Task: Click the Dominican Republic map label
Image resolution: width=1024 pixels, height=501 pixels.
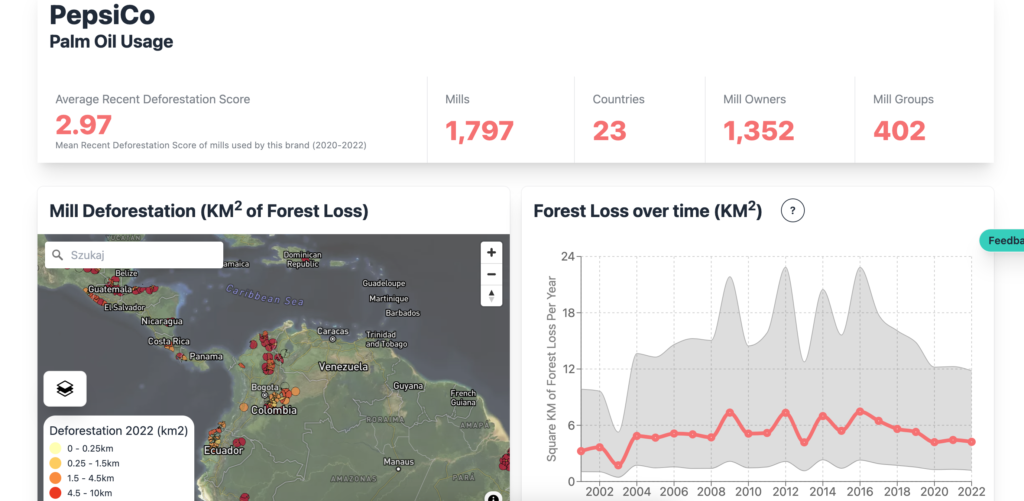Action: [302, 259]
